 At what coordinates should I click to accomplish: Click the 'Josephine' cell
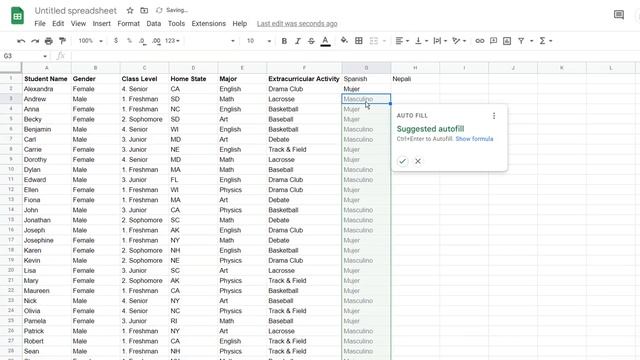pos(47,240)
